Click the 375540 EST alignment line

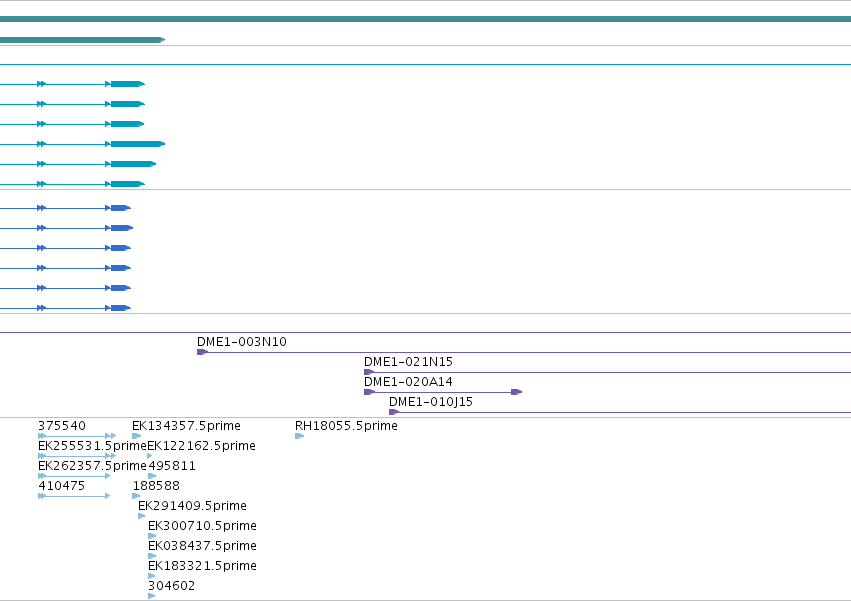pos(77,436)
